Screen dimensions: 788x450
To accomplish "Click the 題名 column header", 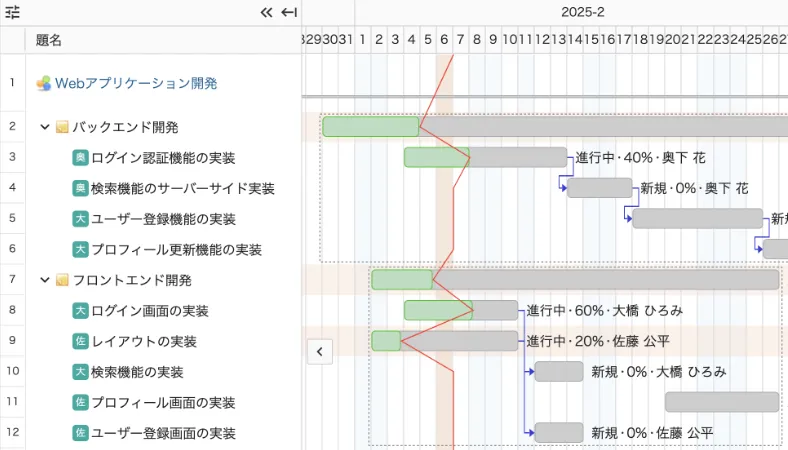I will click(x=49, y=40).
